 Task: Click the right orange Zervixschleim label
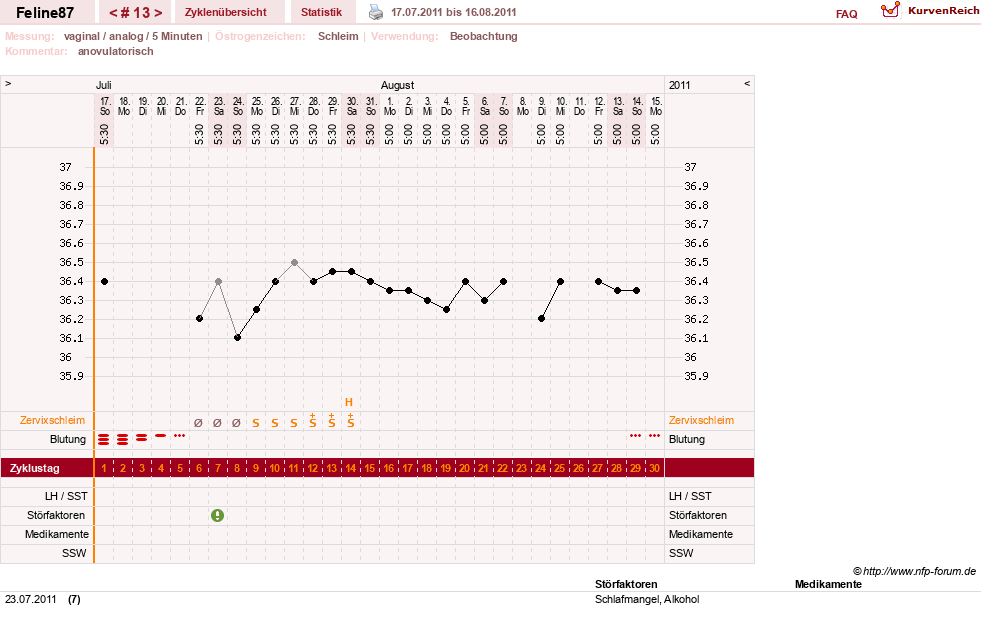click(x=701, y=420)
